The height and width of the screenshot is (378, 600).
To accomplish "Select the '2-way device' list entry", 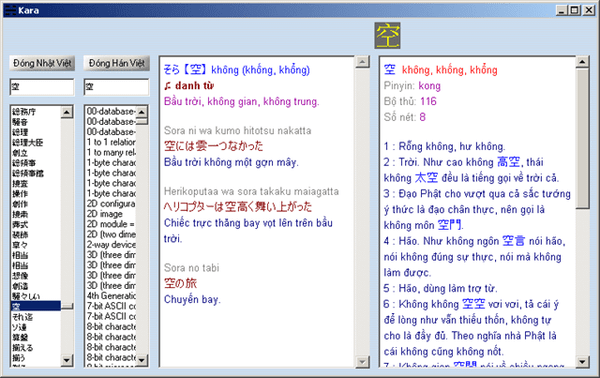I will pos(111,245).
